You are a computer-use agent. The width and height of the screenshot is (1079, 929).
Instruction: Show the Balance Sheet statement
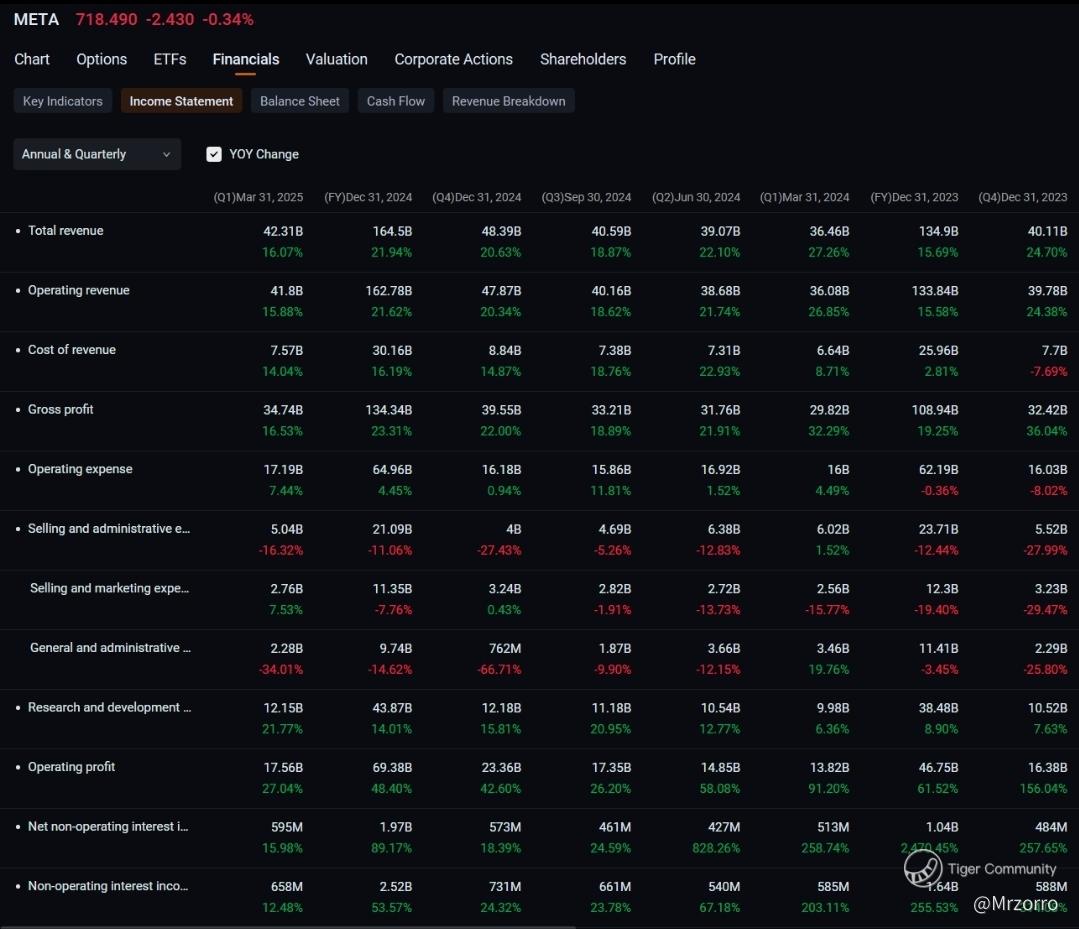tap(300, 101)
